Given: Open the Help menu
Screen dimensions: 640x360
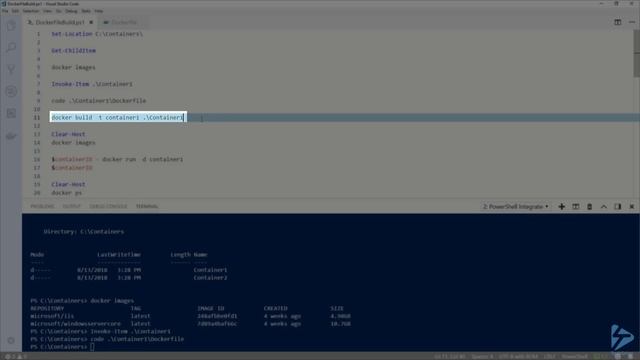Looking at the screenshot, I should click(99, 11).
